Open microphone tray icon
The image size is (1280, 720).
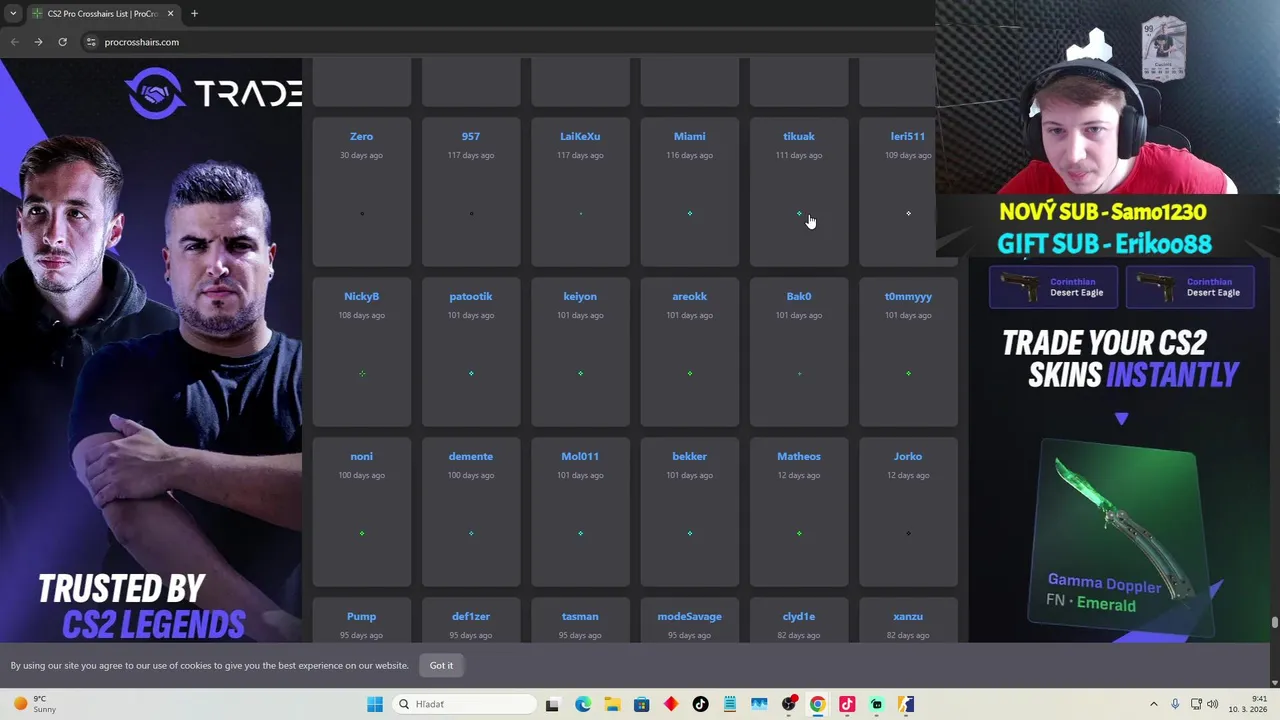pyautogui.click(x=1175, y=704)
